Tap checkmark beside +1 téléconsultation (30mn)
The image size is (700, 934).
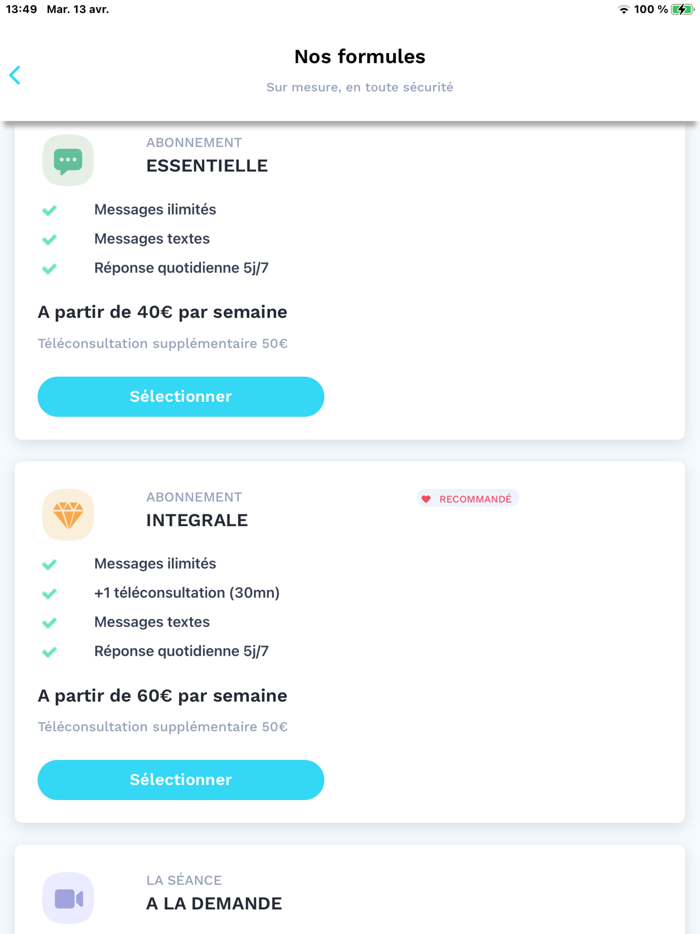49,593
